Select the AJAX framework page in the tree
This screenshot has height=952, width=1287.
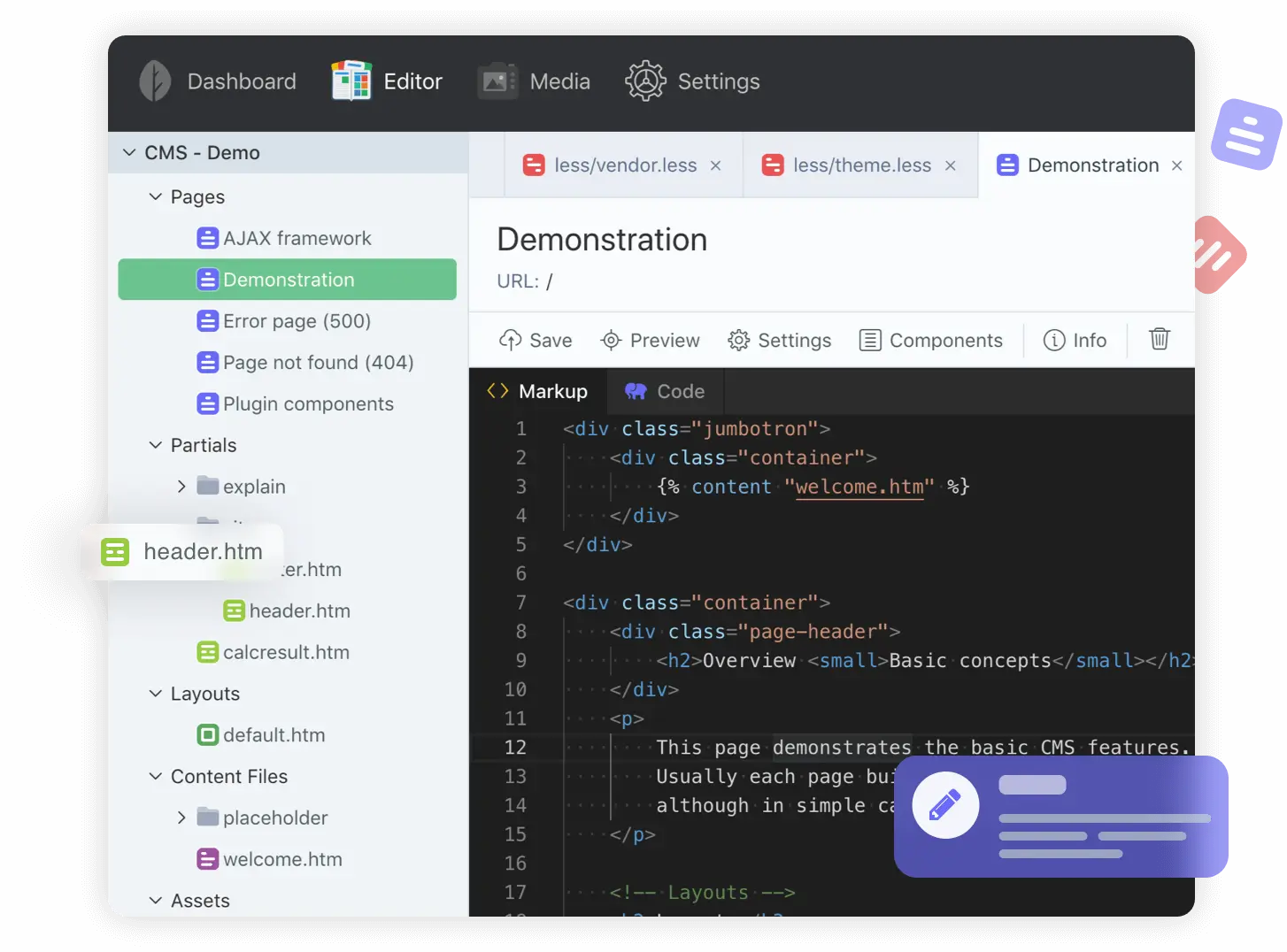click(x=297, y=237)
